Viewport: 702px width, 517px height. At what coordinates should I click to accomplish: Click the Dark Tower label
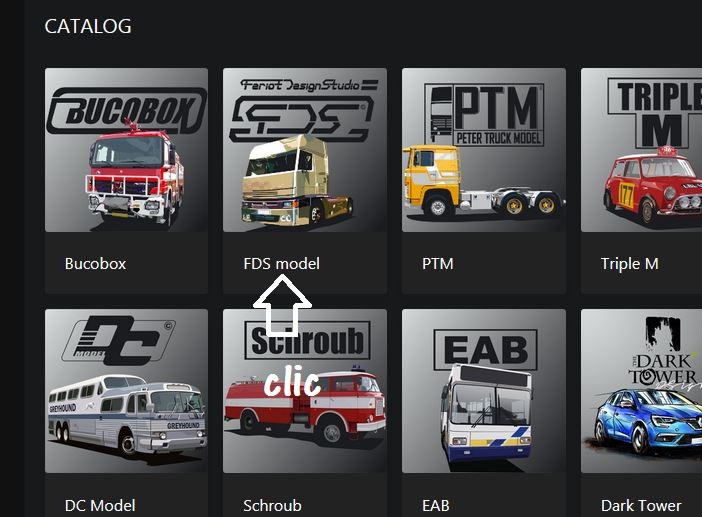[x=641, y=505]
